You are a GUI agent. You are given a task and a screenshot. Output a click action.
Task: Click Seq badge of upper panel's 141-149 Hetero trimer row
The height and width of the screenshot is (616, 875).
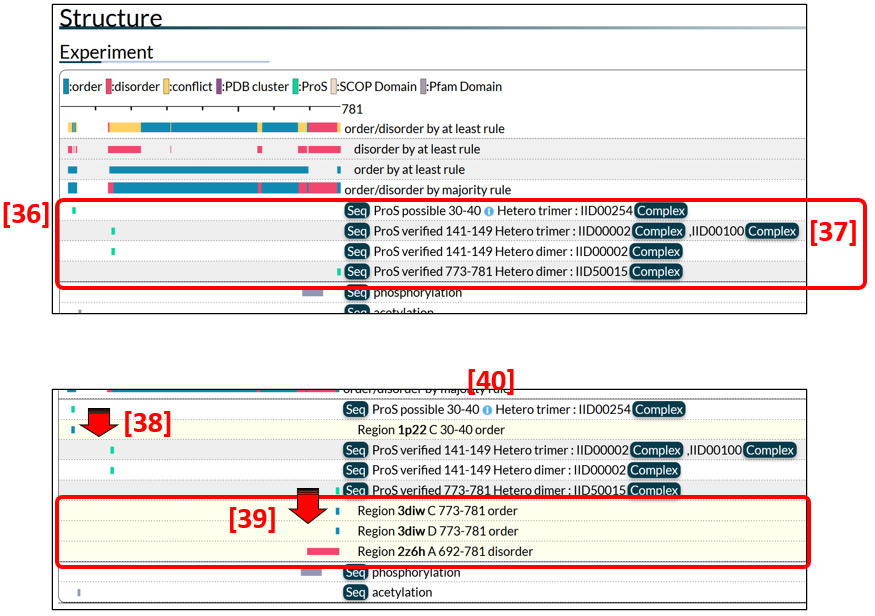pos(357,231)
